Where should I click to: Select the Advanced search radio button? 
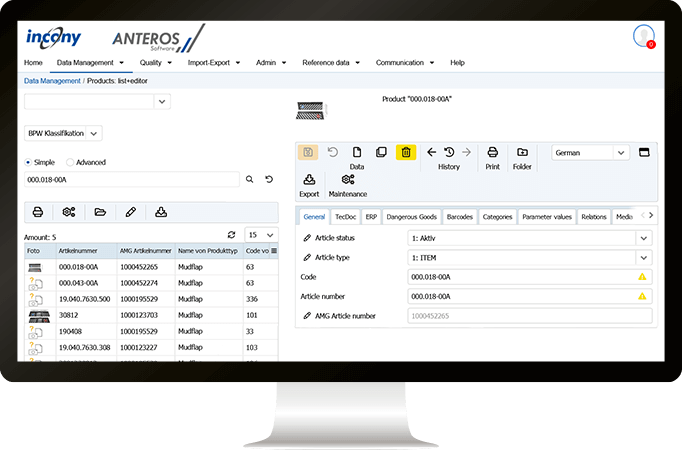[x=70, y=162]
